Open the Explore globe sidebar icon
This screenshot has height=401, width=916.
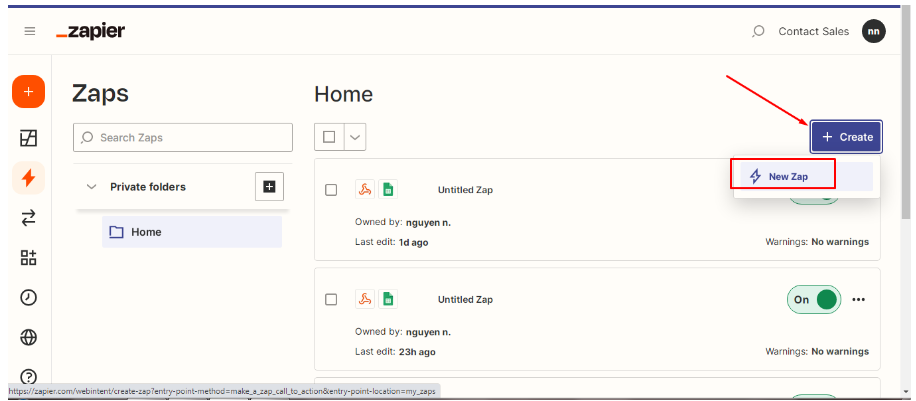point(28,337)
